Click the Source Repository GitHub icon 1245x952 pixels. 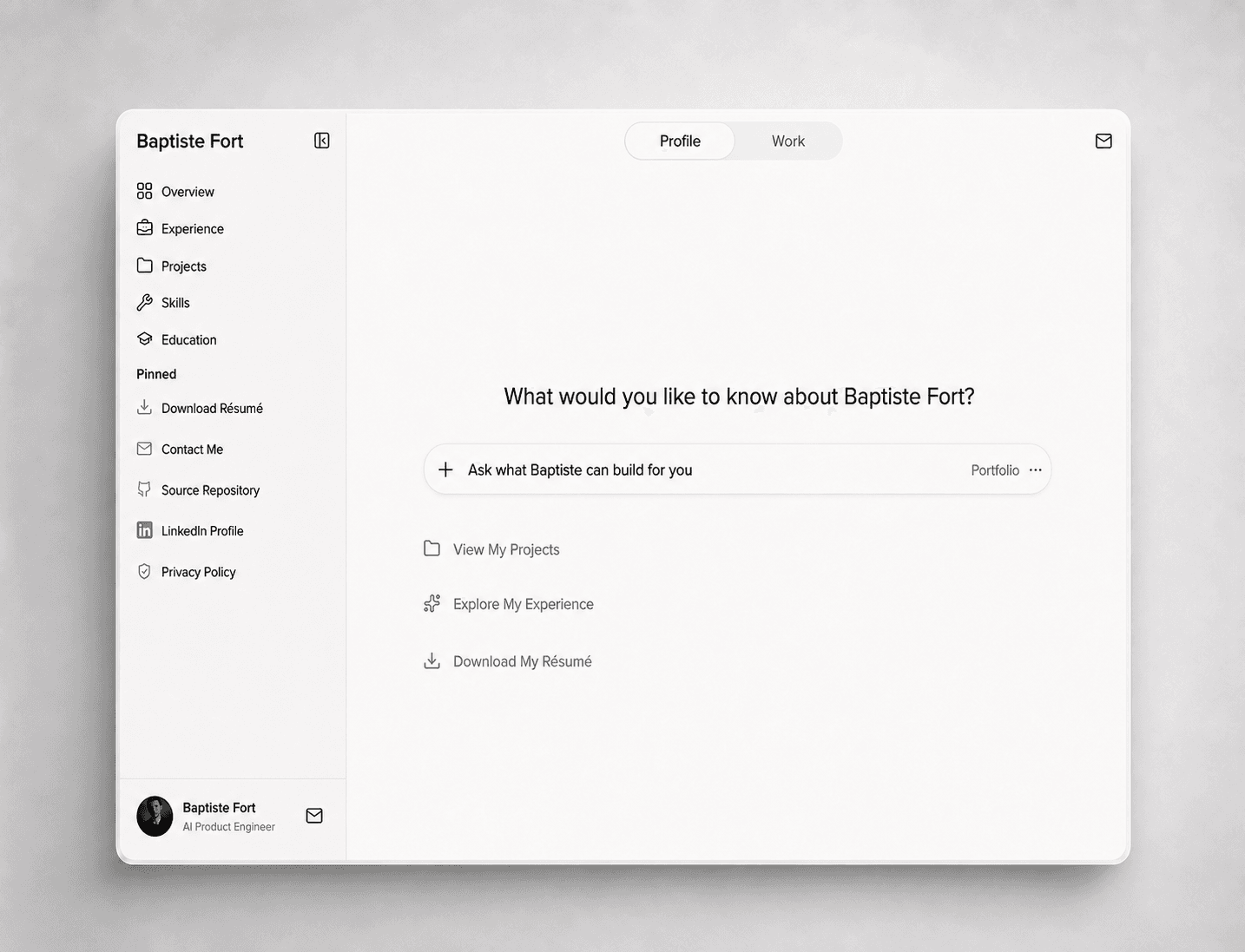pyautogui.click(x=144, y=489)
